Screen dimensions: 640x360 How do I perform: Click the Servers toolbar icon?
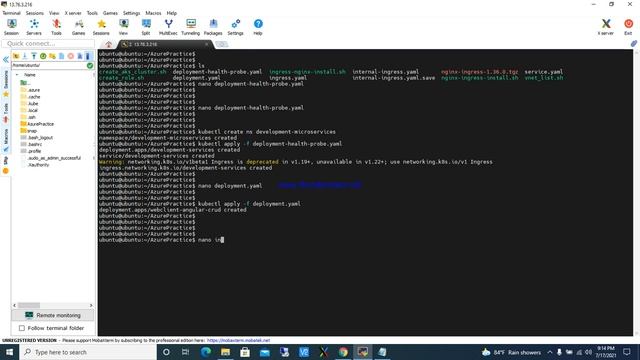coord(34,27)
